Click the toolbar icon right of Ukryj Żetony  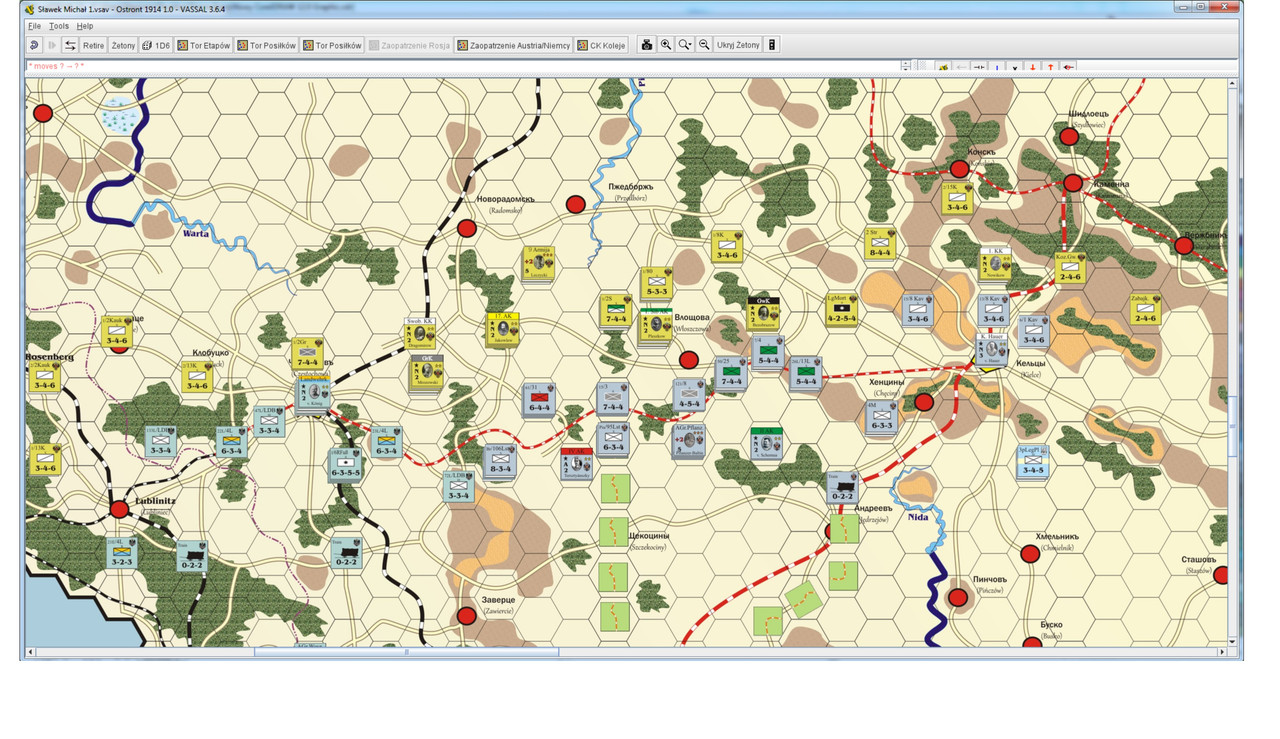(x=772, y=45)
